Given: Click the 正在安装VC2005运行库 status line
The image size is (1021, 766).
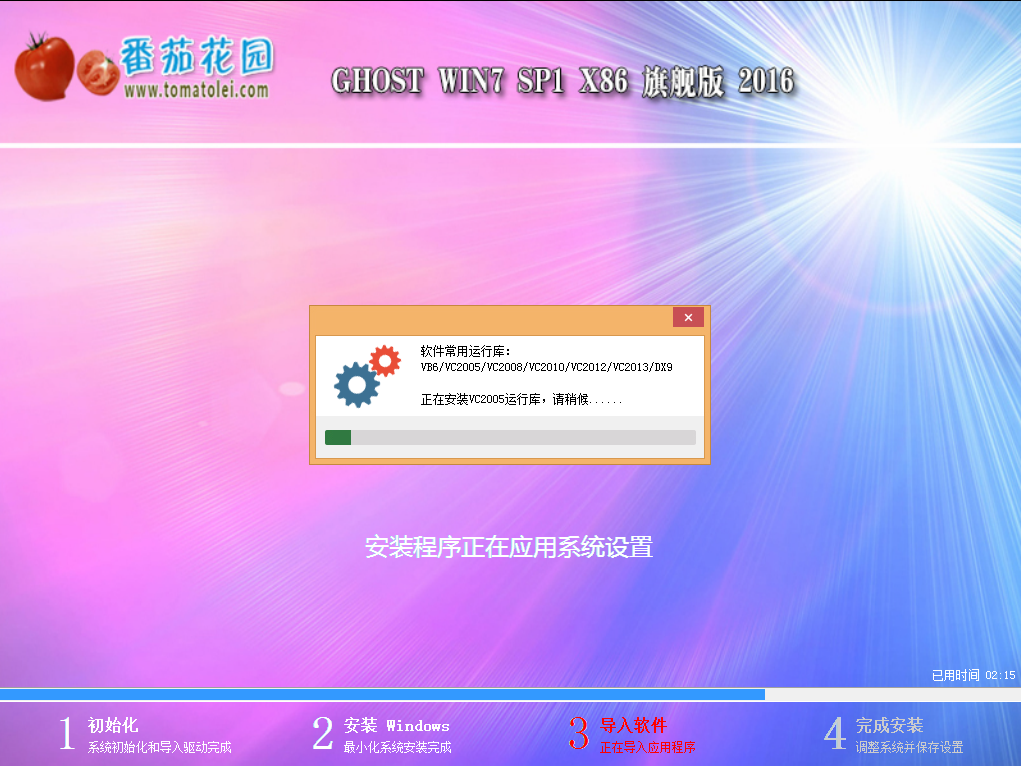Looking at the screenshot, I should (521, 399).
